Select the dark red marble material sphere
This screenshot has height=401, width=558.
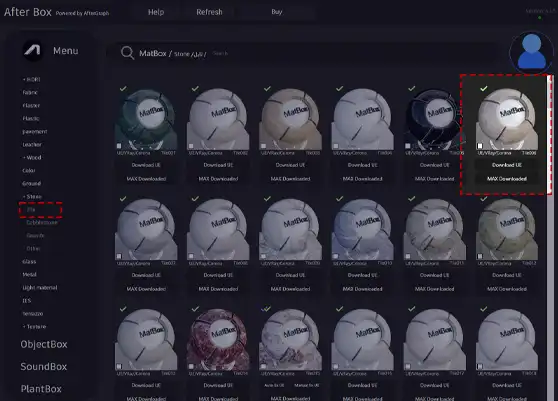[218, 339]
